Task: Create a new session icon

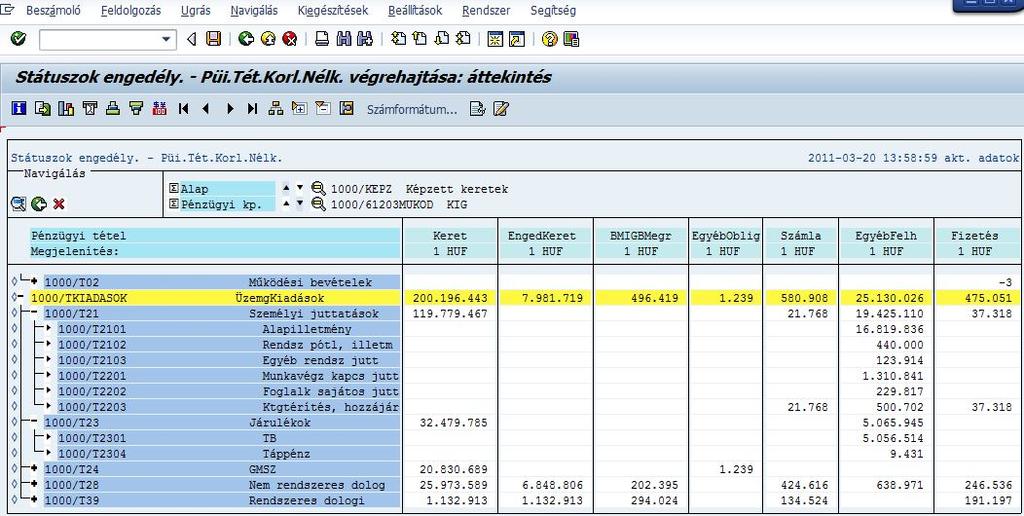Action: 495,39
